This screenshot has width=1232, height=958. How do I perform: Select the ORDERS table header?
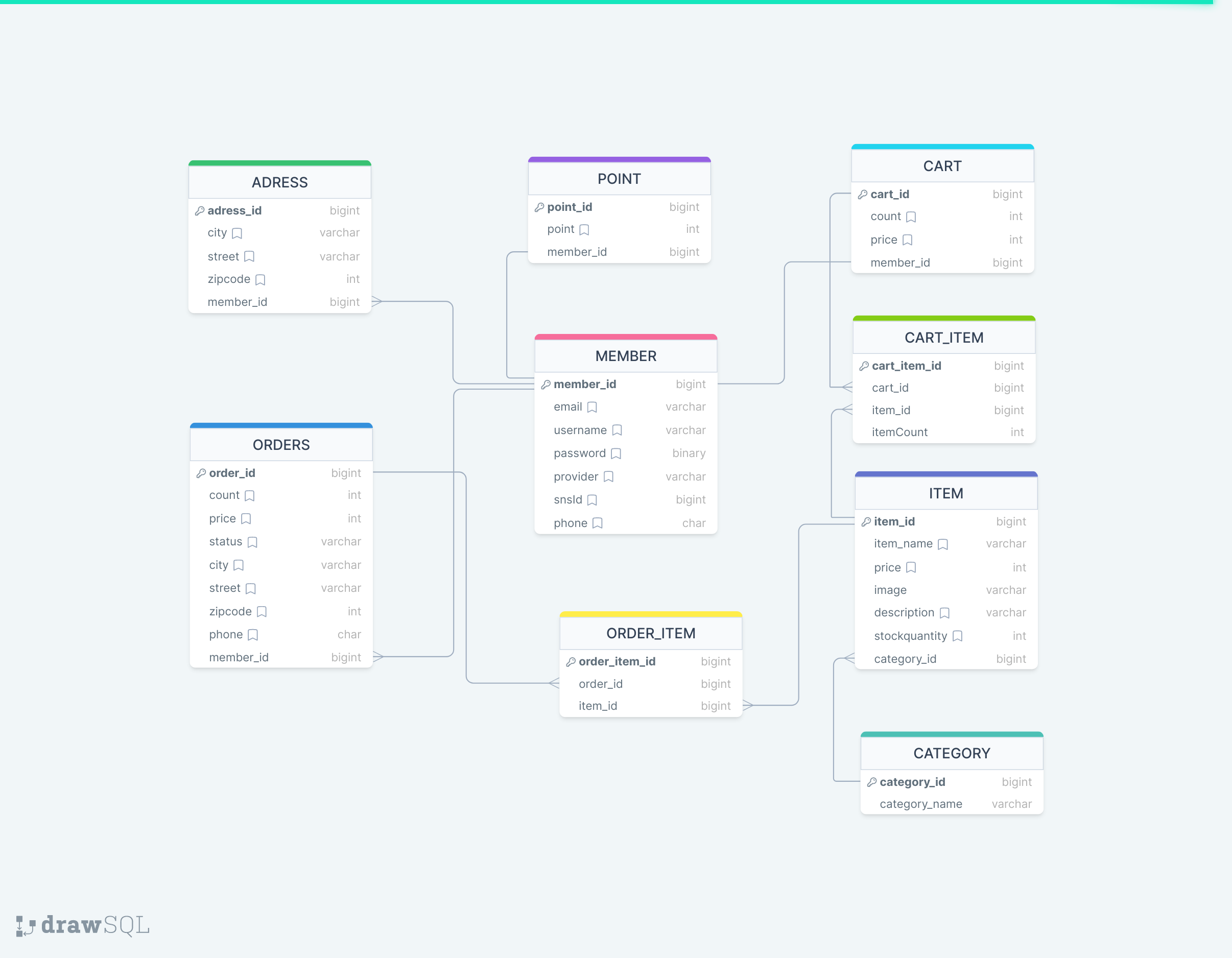[281, 445]
